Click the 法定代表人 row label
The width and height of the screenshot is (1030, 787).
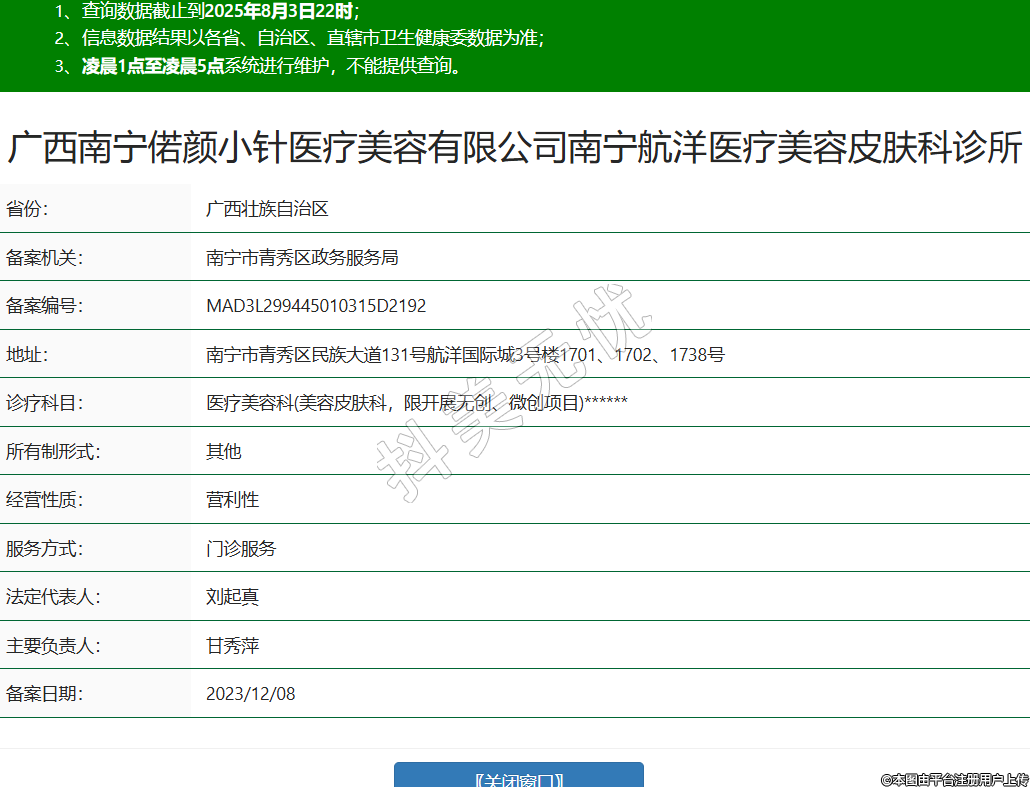(53, 597)
